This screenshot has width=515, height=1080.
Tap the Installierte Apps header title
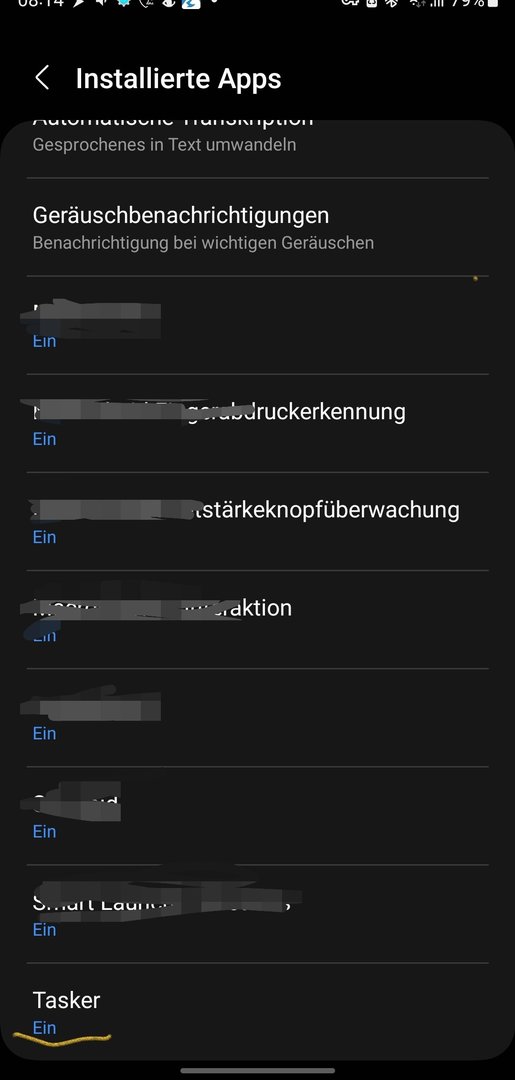[x=178, y=79]
